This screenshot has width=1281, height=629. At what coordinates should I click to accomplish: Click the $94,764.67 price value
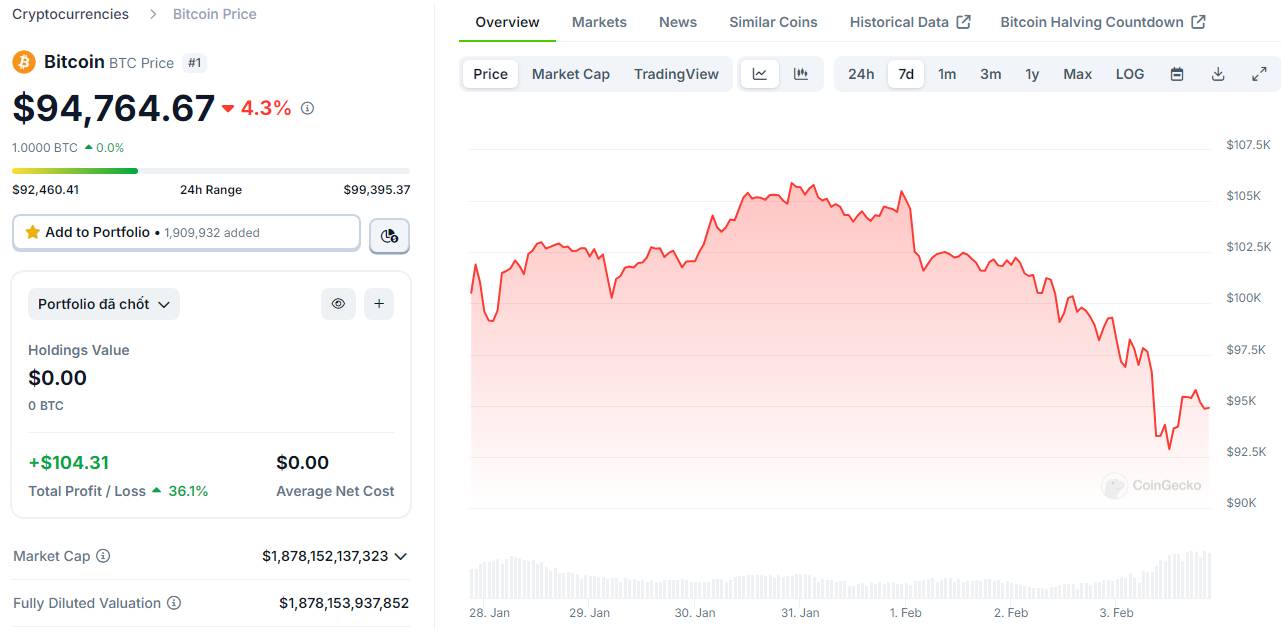coord(114,108)
